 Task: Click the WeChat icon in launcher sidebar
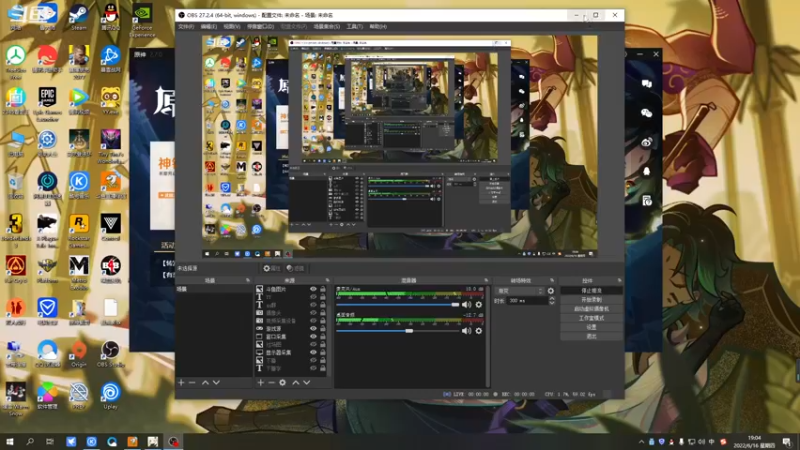(646, 113)
